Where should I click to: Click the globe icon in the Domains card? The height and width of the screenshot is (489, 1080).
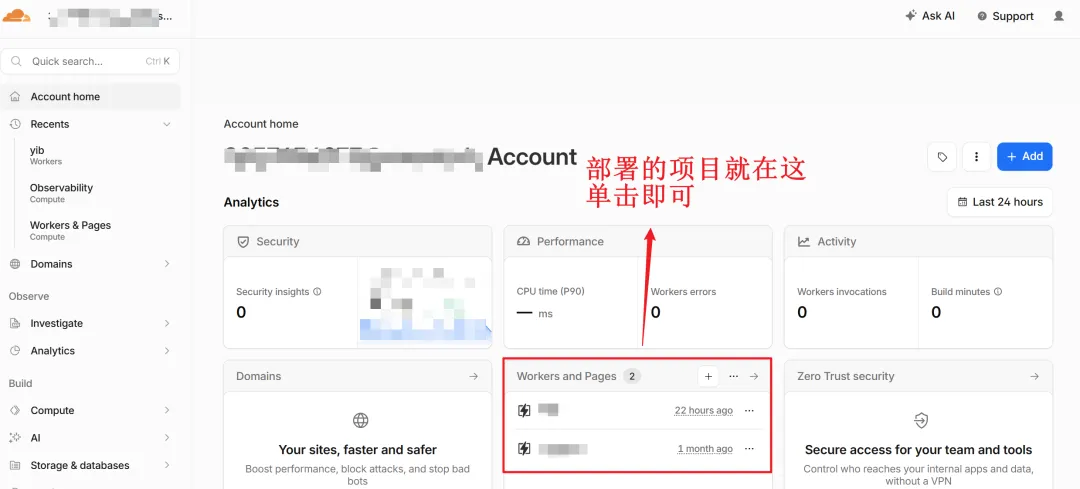pos(360,420)
